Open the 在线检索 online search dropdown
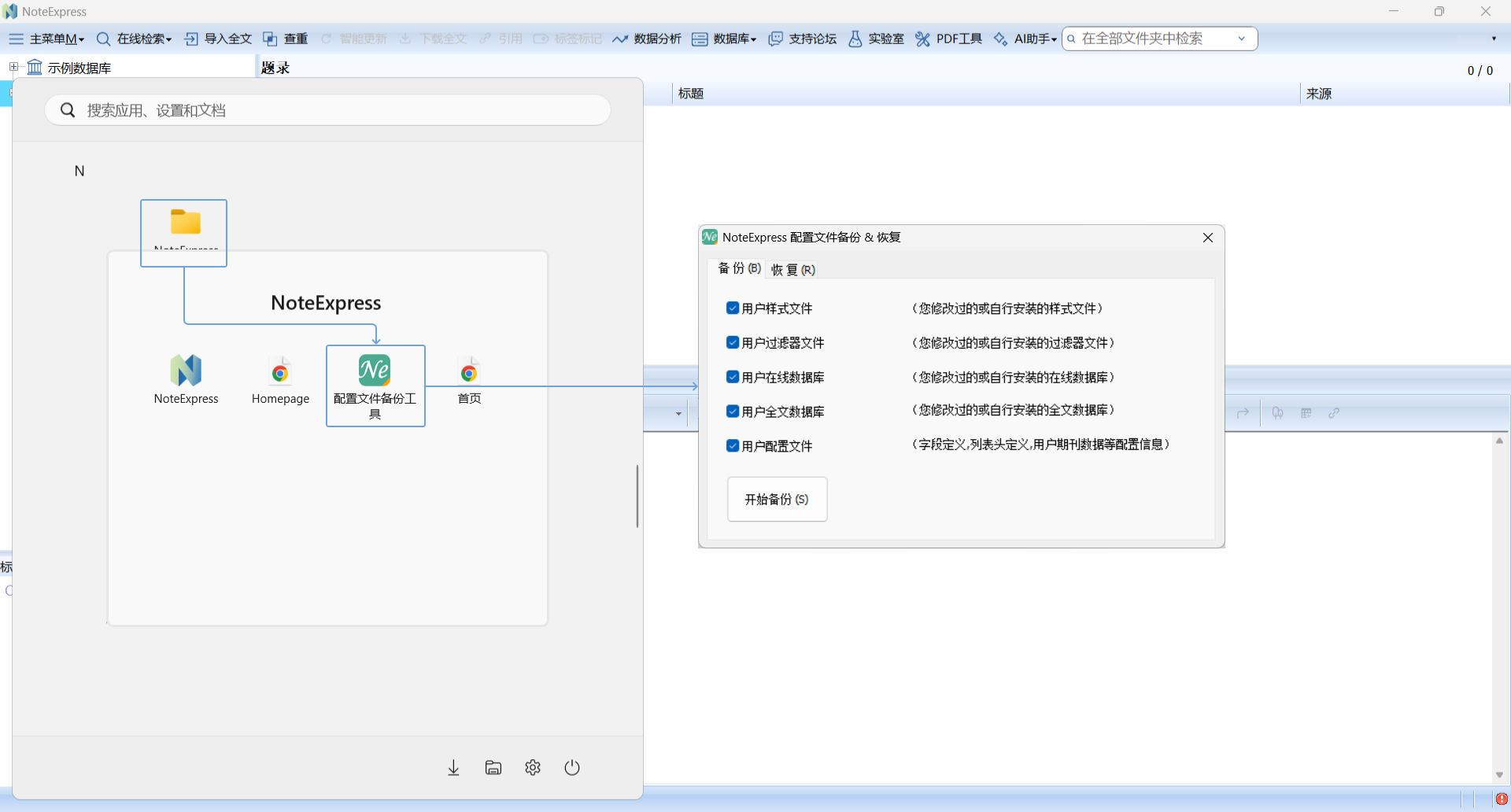The width and height of the screenshot is (1511, 812). (x=134, y=39)
